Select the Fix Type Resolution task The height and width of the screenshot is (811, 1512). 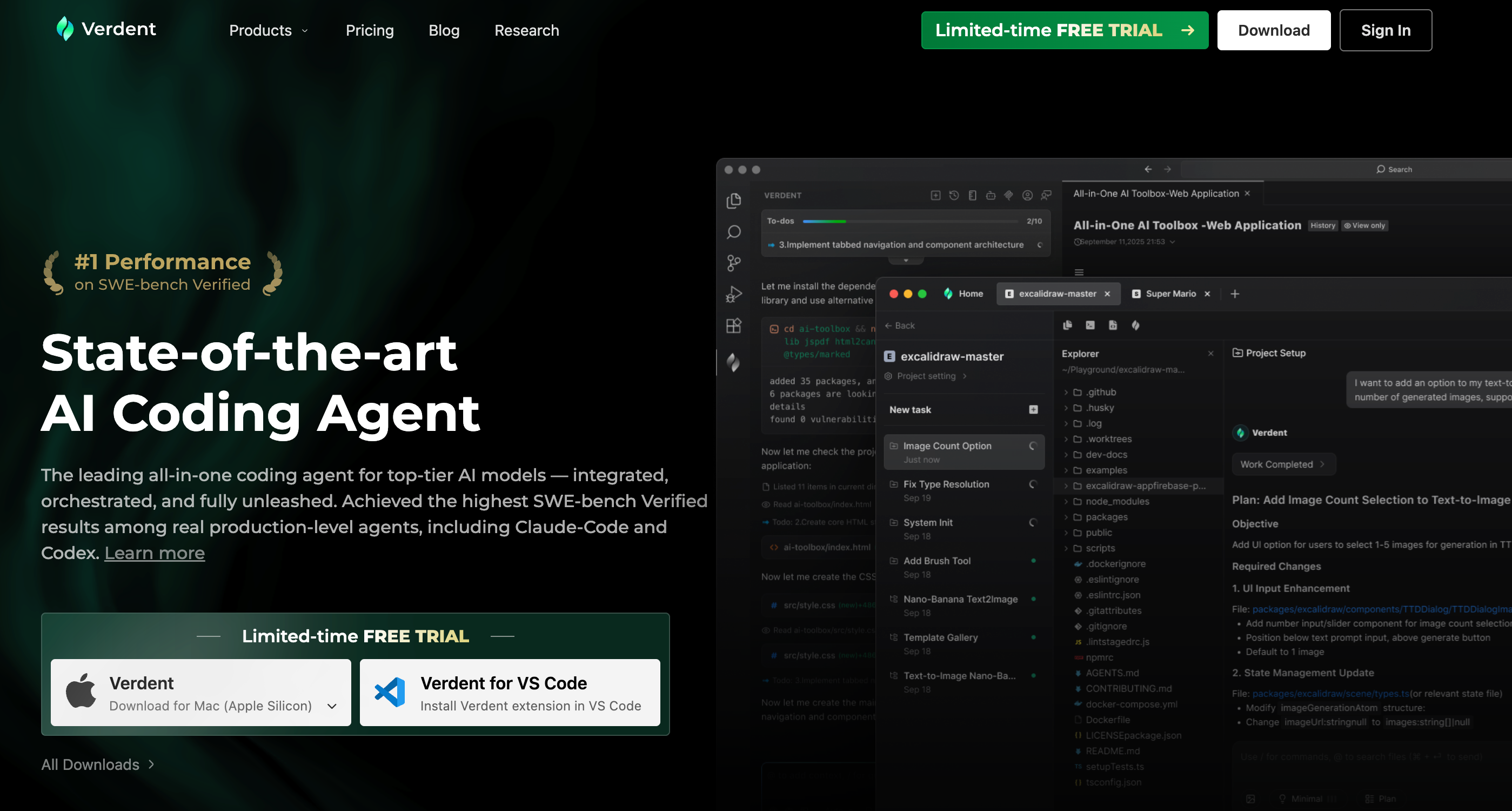coord(946,484)
